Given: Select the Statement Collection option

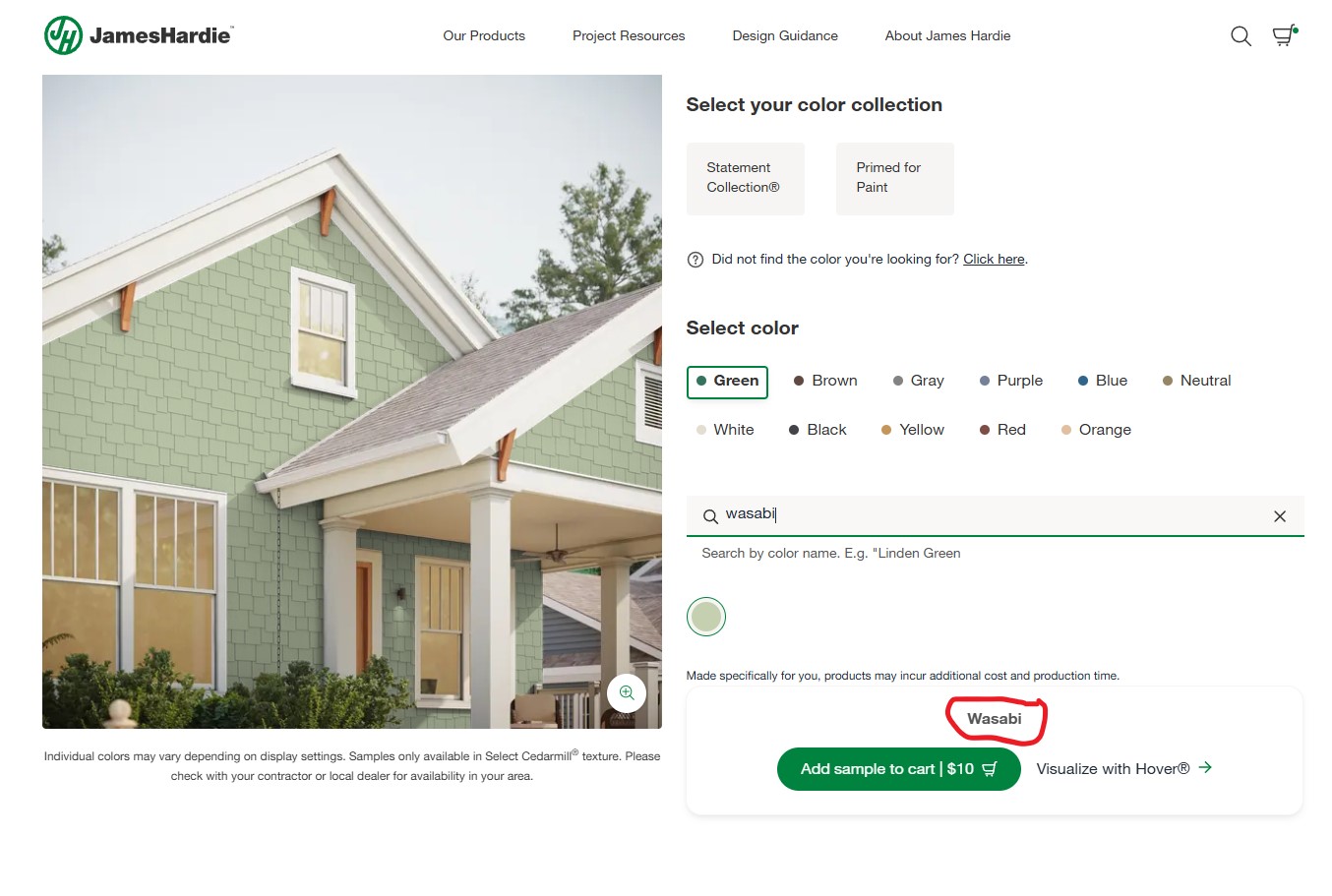Looking at the screenshot, I should pos(746,179).
